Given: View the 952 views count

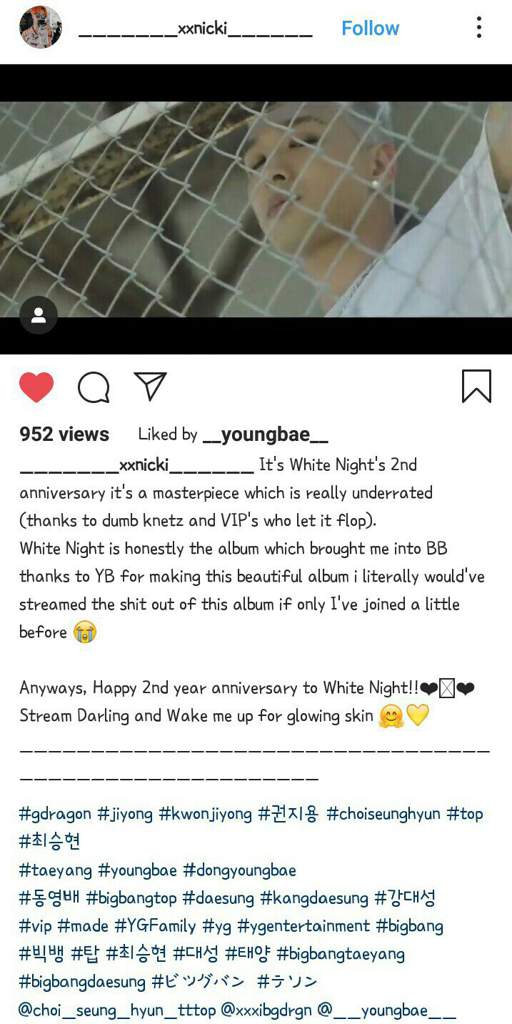Looking at the screenshot, I should [64, 435].
